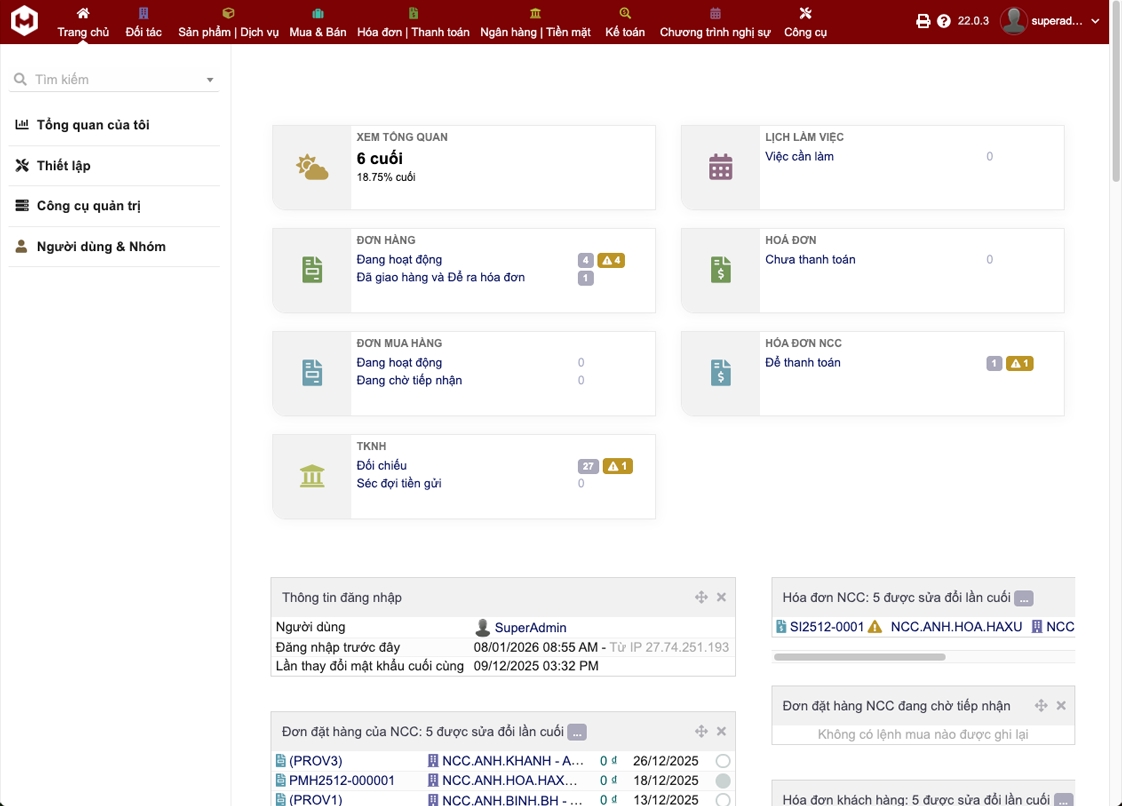This screenshot has height=806, width=1122.
Task: Click the magnifier icon in search field
Action: [x=20, y=79]
